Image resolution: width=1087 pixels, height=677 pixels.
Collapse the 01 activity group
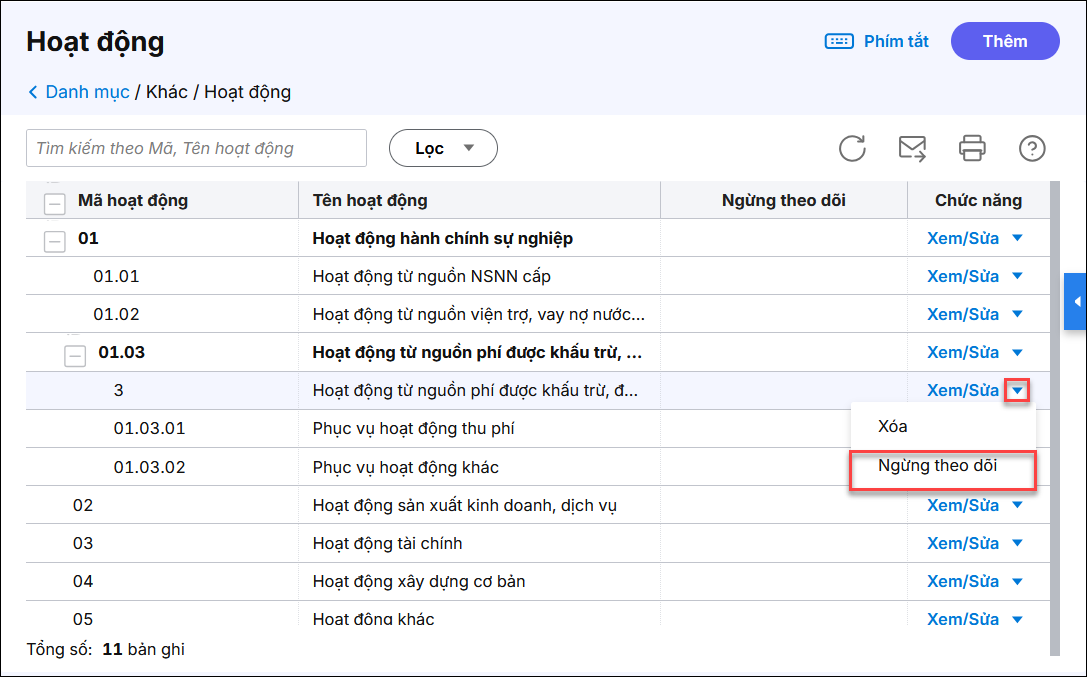click(55, 239)
